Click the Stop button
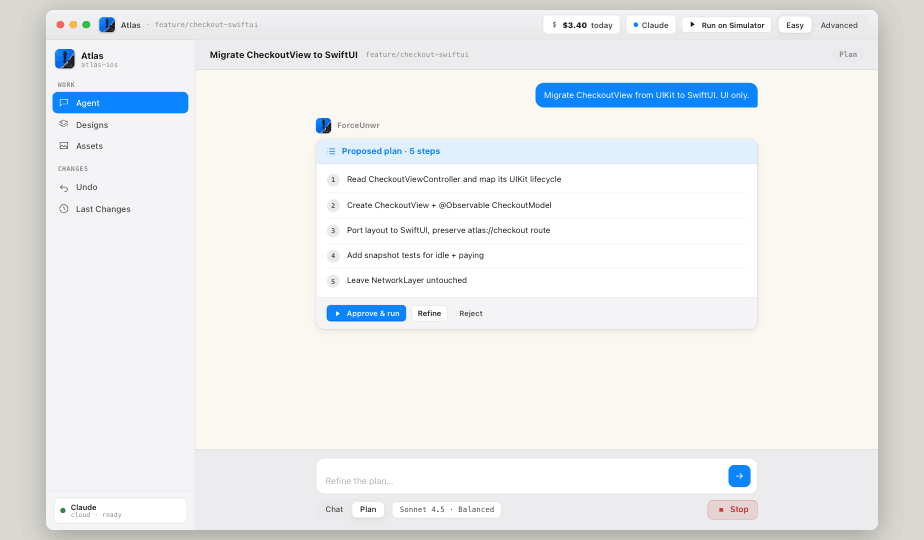The image size is (924, 540). tap(732, 509)
